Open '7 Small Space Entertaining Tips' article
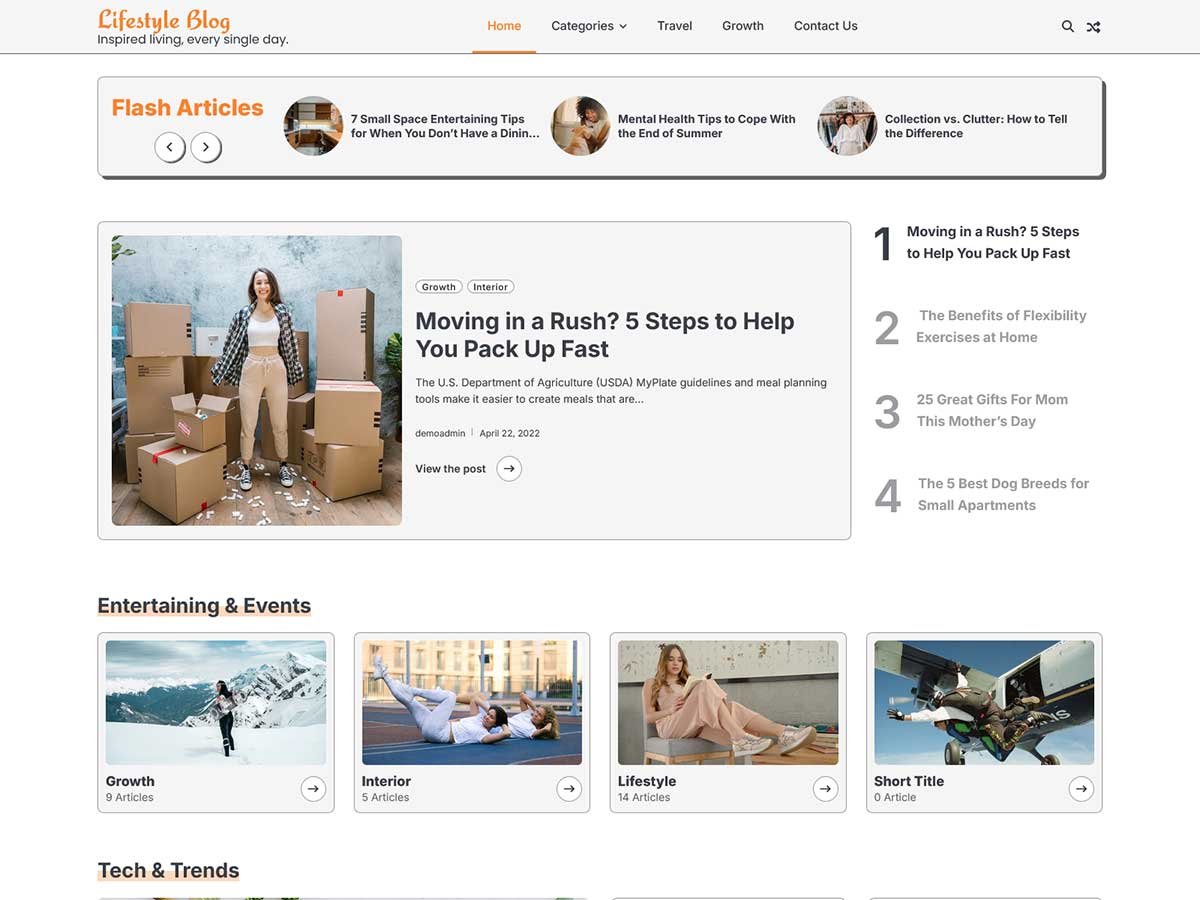This screenshot has height=900, width=1200. tap(445, 126)
